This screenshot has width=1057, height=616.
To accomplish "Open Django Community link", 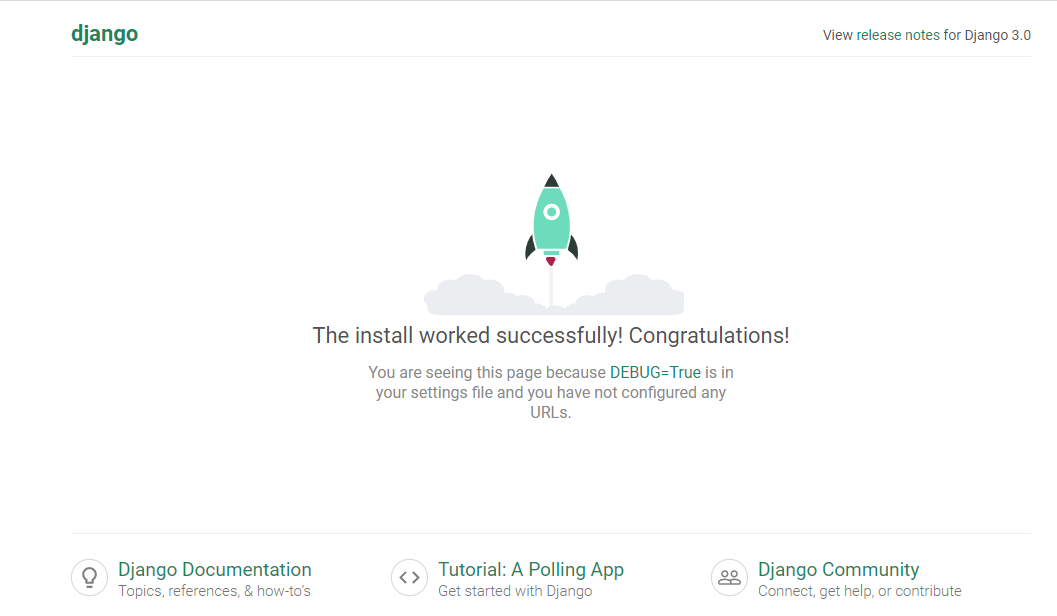I will click(839, 569).
